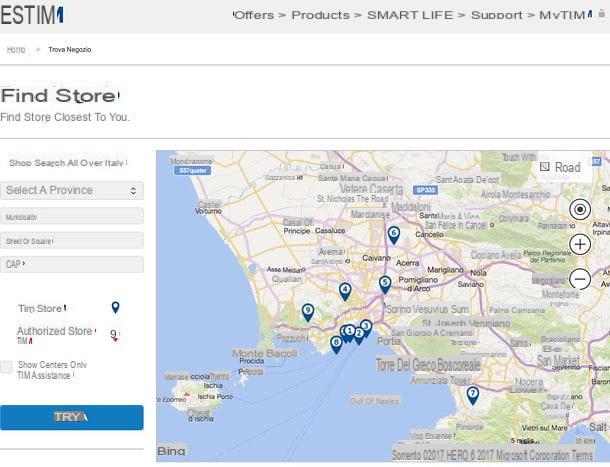Screen dimensions: 610x467
Task: Click Trova Negozio breadcrumb
Action: click(x=70, y=50)
